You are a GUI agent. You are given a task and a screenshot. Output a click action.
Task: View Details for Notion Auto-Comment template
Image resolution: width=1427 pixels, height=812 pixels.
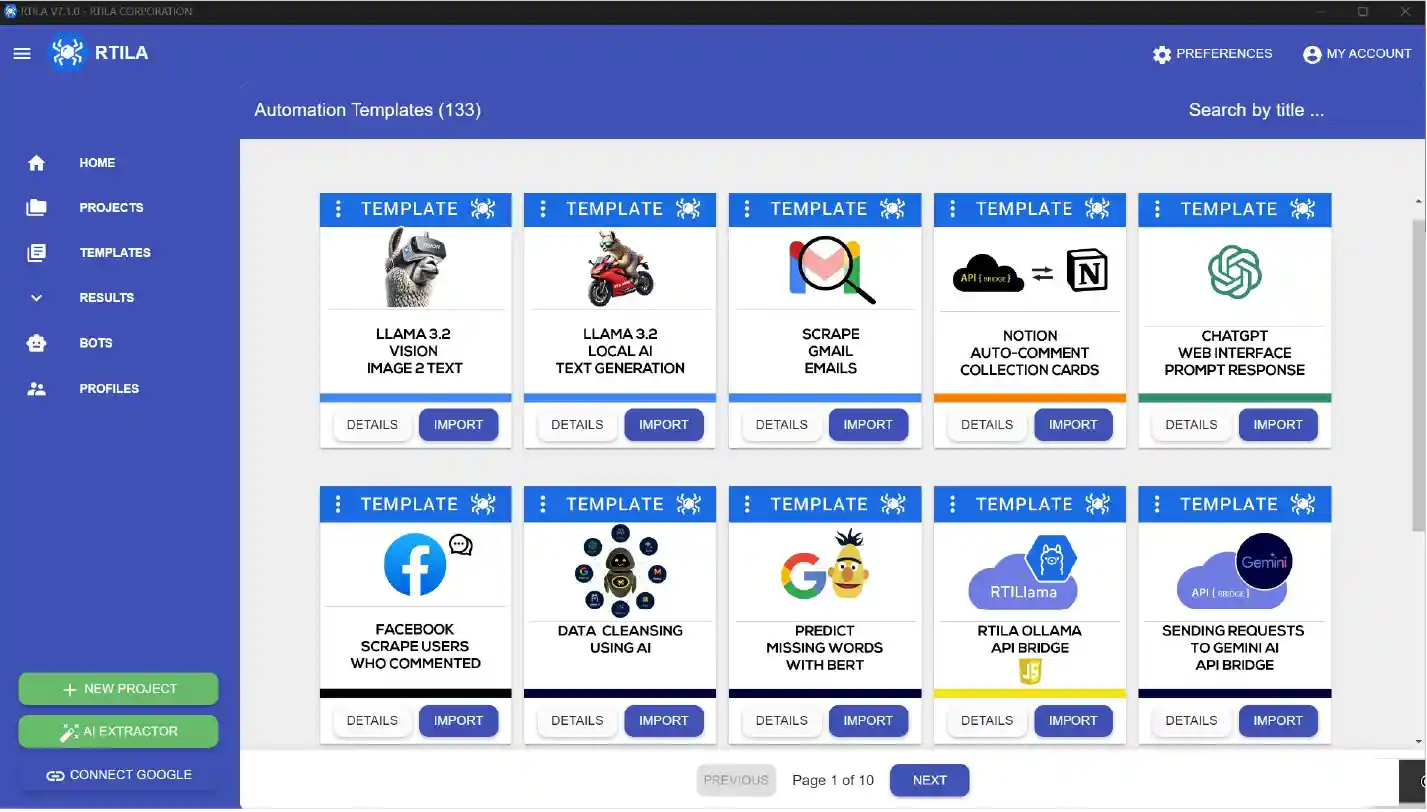click(x=987, y=425)
